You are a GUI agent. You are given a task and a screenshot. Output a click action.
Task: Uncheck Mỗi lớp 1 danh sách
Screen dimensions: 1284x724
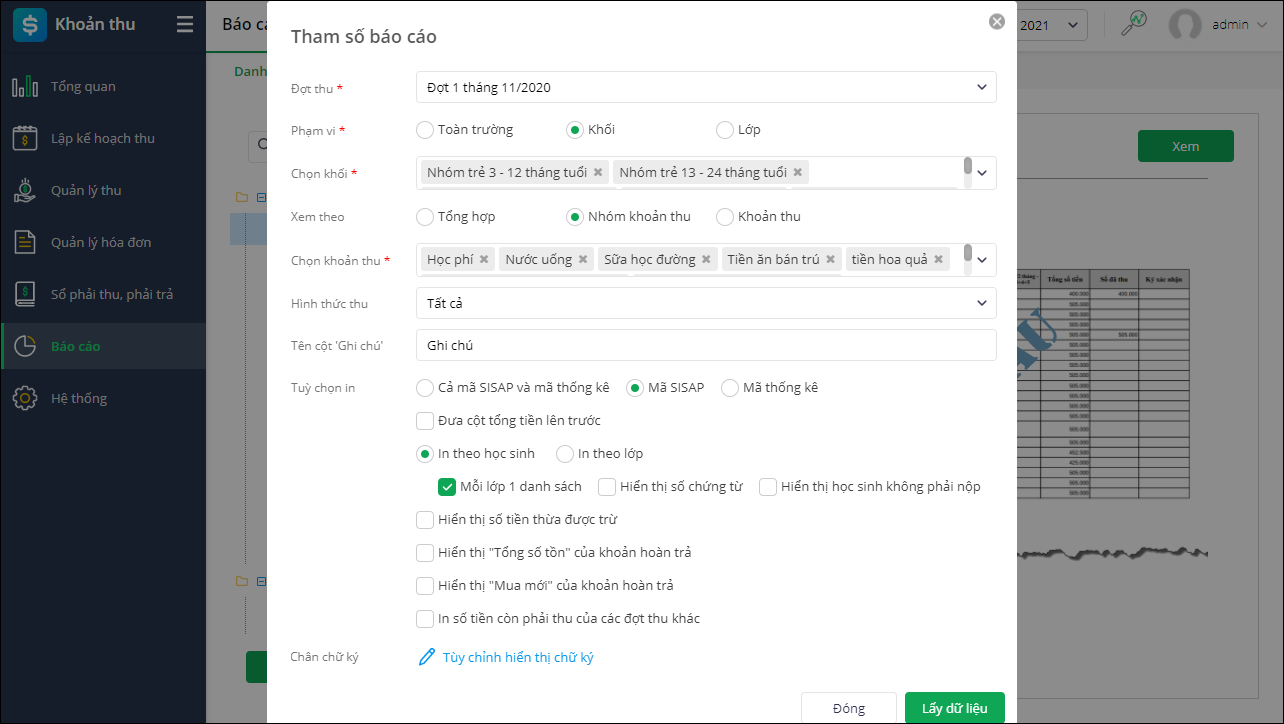pyautogui.click(x=447, y=487)
